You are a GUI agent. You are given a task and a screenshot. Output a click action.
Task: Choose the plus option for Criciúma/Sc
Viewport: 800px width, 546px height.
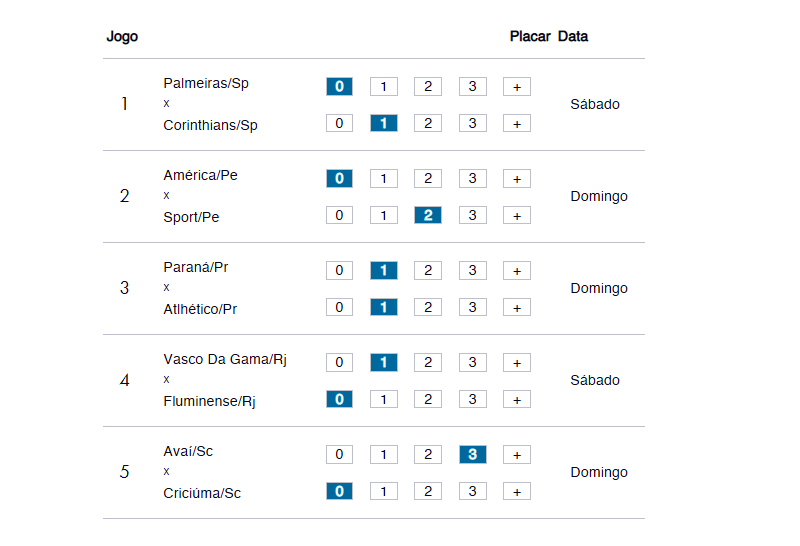pyautogui.click(x=517, y=491)
